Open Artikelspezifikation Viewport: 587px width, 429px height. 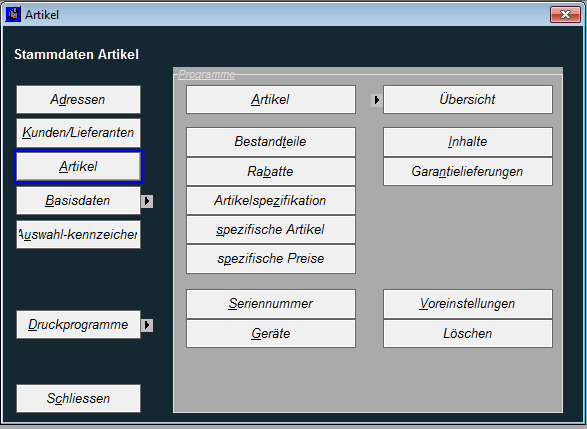271,201
